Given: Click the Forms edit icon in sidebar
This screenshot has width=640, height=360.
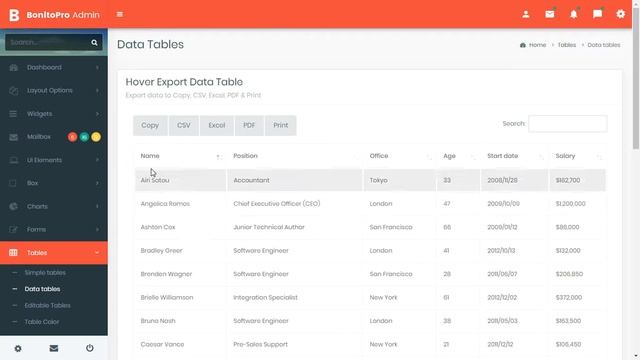Looking at the screenshot, I should pyautogui.click(x=13, y=230).
